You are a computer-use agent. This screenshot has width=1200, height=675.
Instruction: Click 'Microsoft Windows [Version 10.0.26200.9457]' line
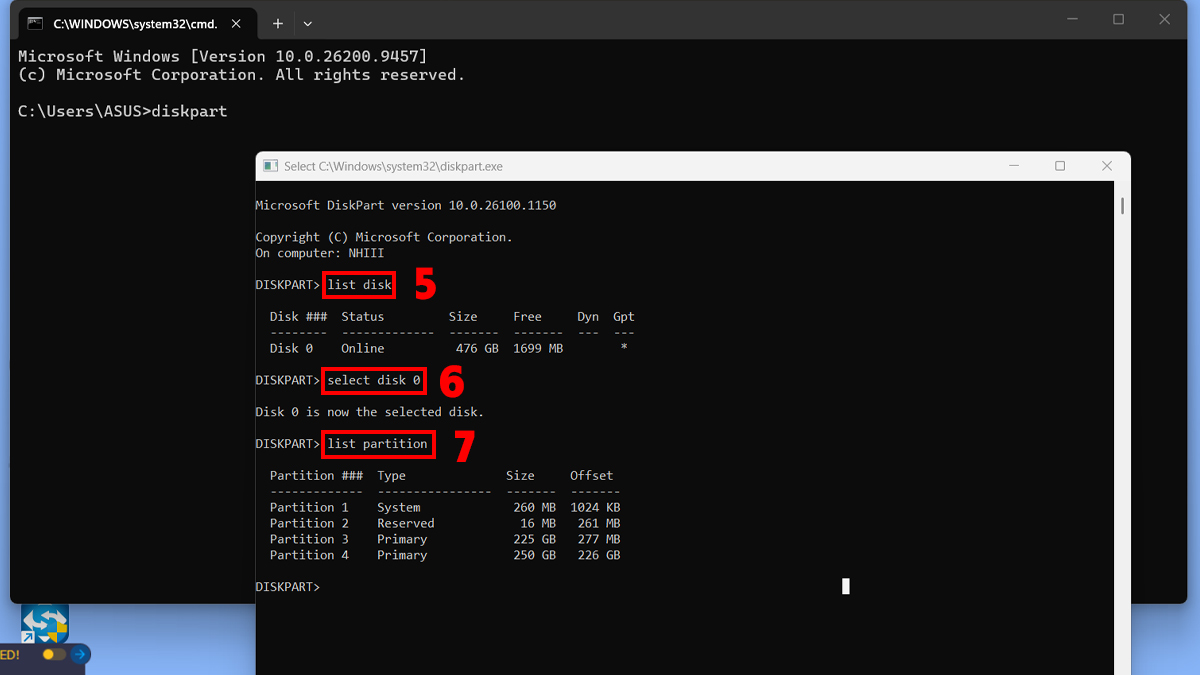click(222, 56)
